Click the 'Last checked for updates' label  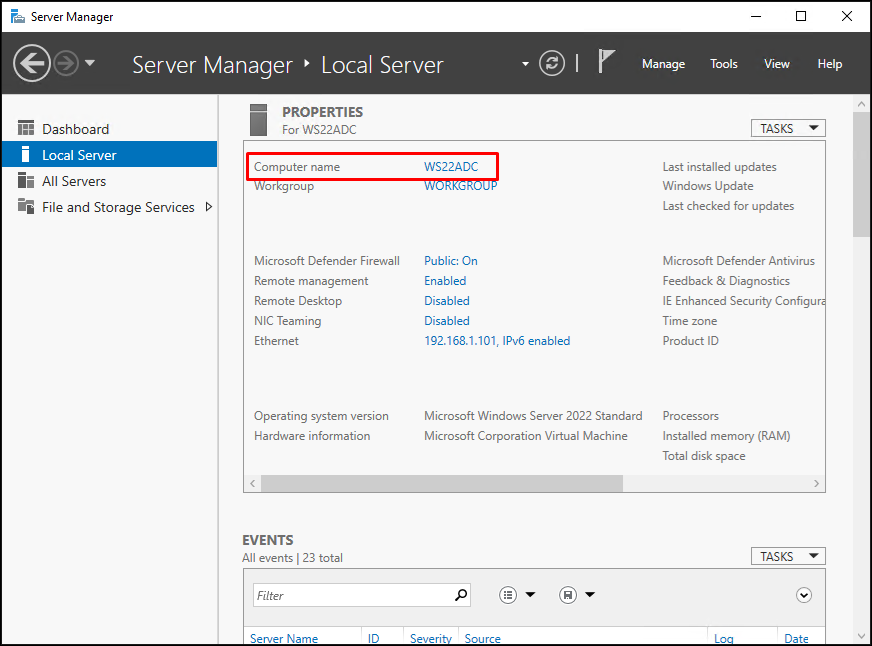point(728,206)
